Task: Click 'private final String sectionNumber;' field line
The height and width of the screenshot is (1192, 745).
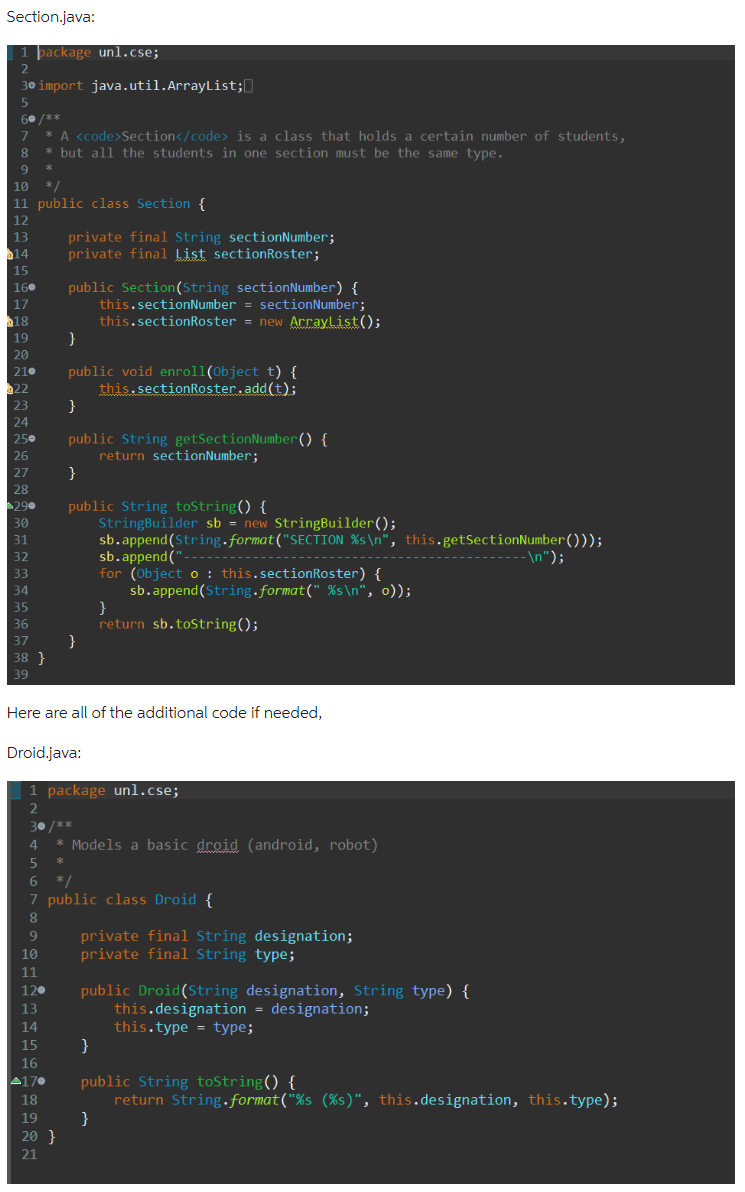Action: tap(201, 237)
